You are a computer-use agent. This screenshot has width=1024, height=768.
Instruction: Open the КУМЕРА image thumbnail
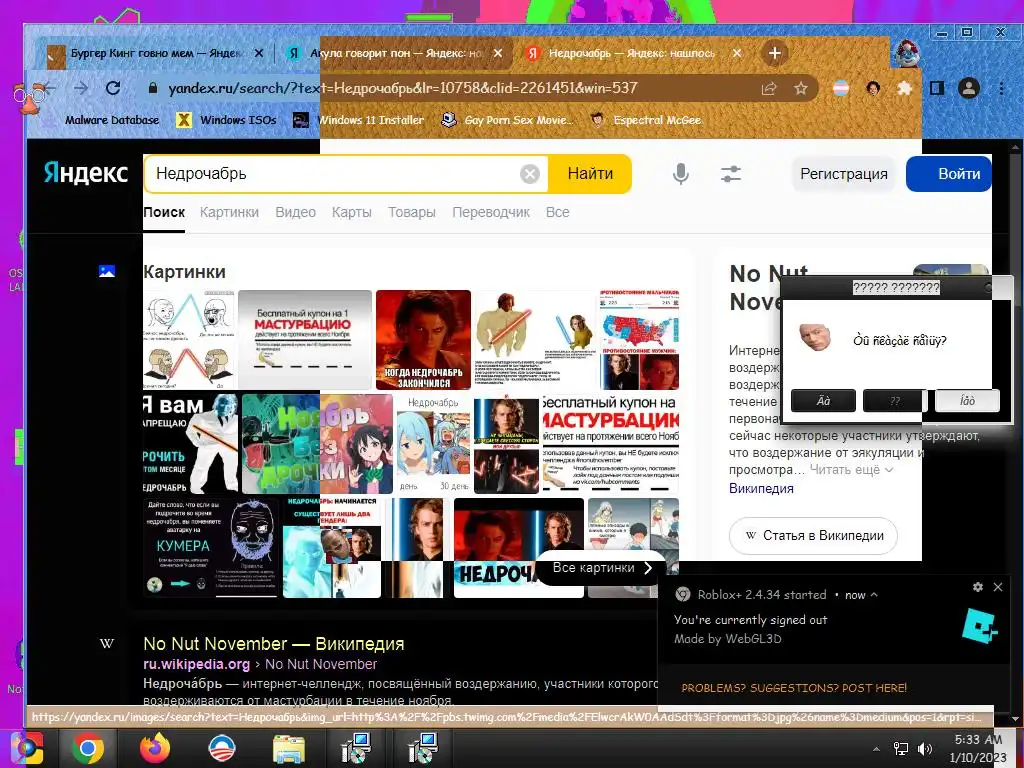coord(210,547)
